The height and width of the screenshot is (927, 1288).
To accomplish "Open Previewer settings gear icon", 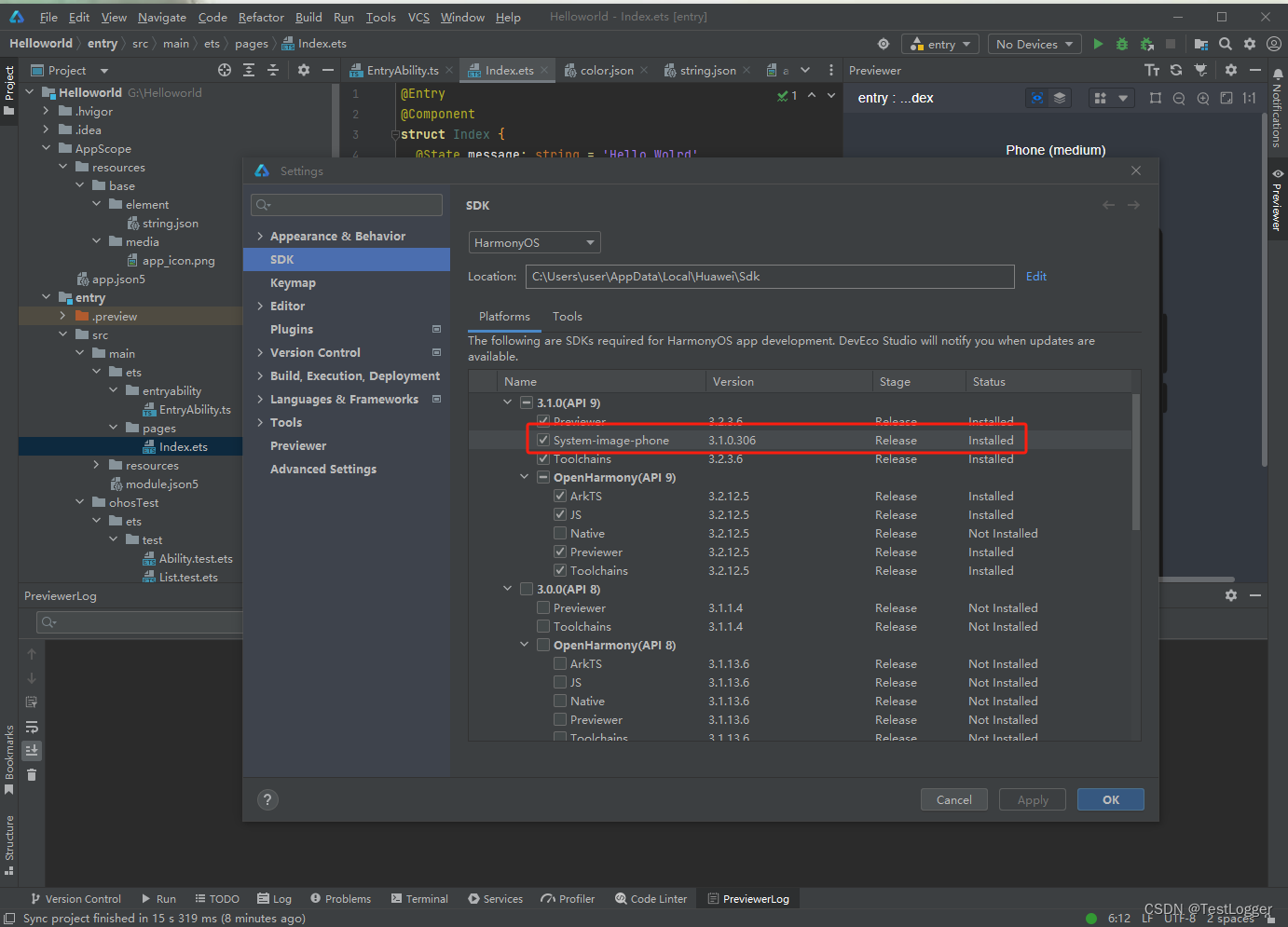I will click(1231, 70).
